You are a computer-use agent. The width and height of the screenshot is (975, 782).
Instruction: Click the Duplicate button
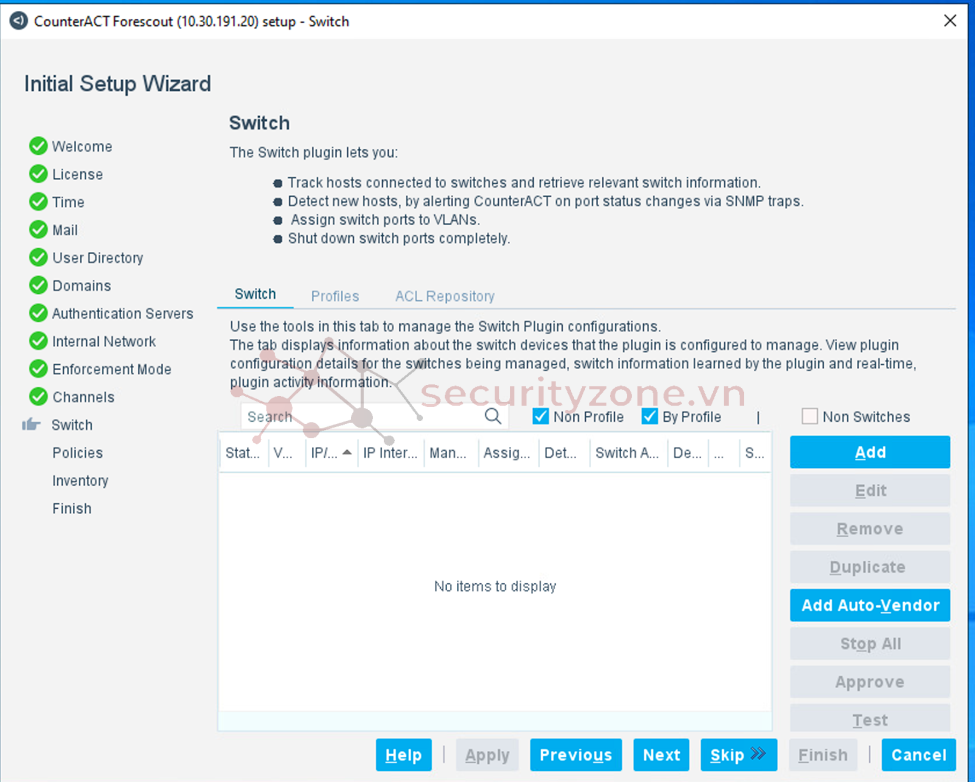pyautogui.click(x=870, y=567)
